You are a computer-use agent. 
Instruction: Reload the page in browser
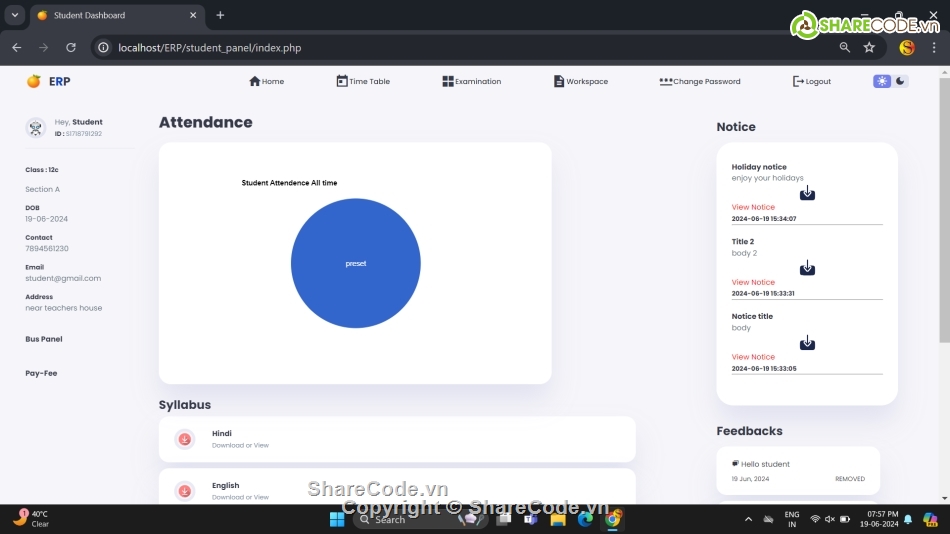click(71, 47)
